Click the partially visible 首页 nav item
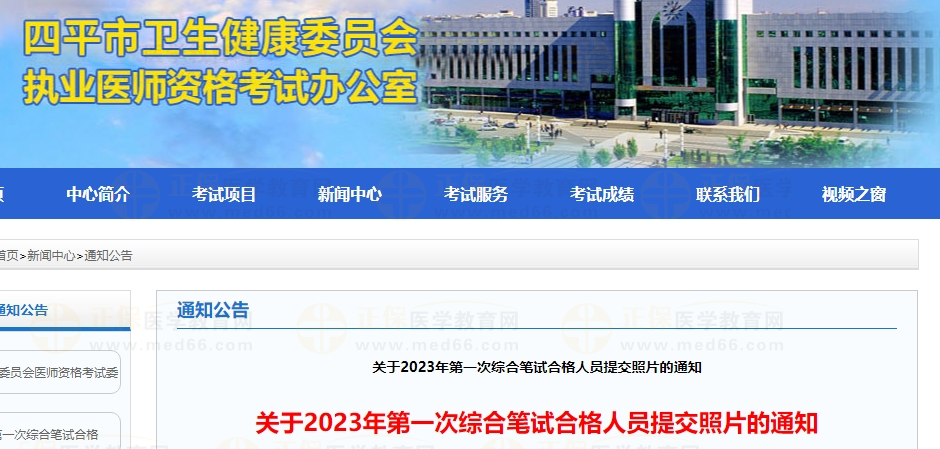The width and height of the screenshot is (940, 449). [x=2, y=195]
